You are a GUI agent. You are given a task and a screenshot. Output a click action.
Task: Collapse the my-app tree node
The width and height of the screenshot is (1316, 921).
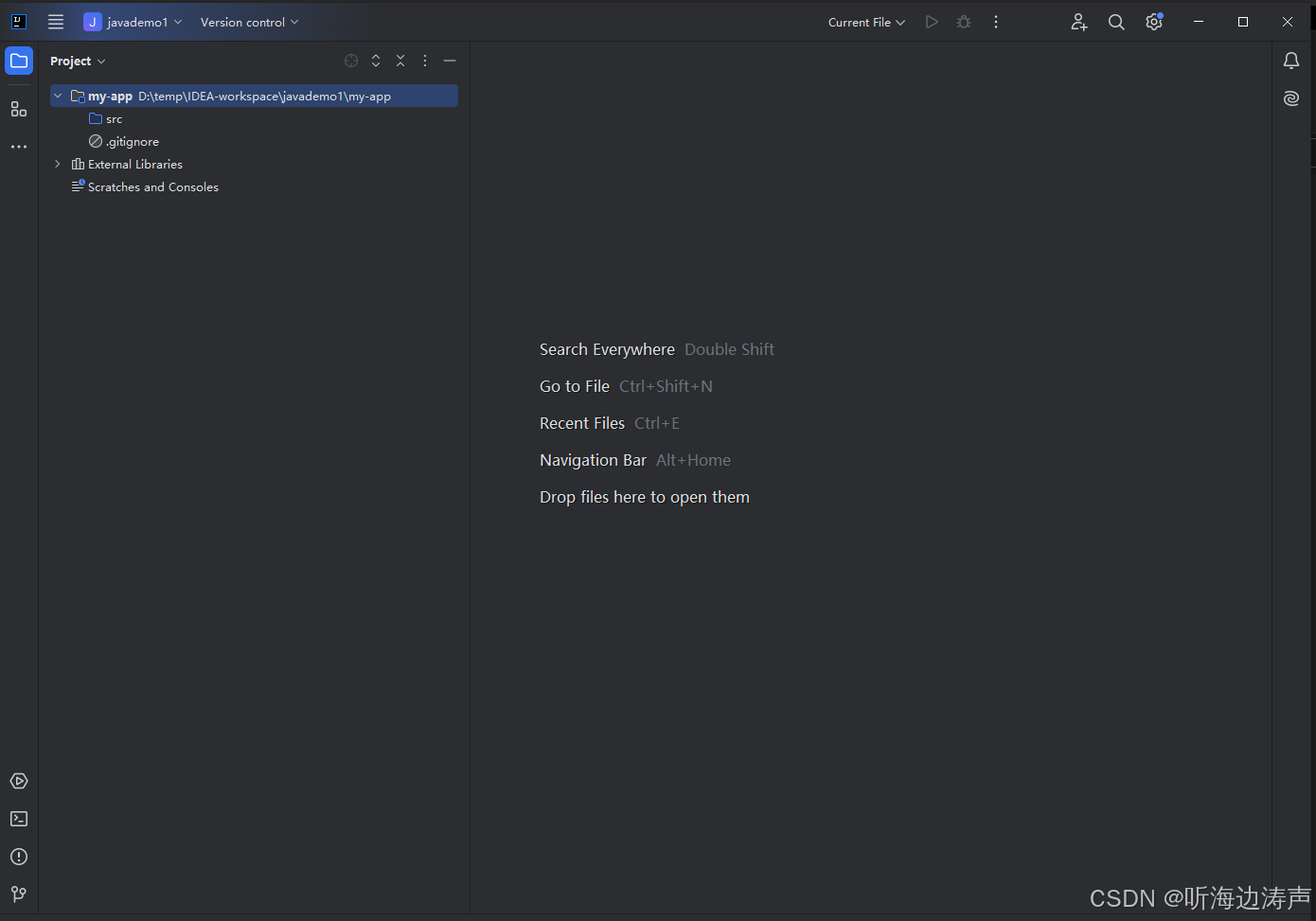pos(58,96)
